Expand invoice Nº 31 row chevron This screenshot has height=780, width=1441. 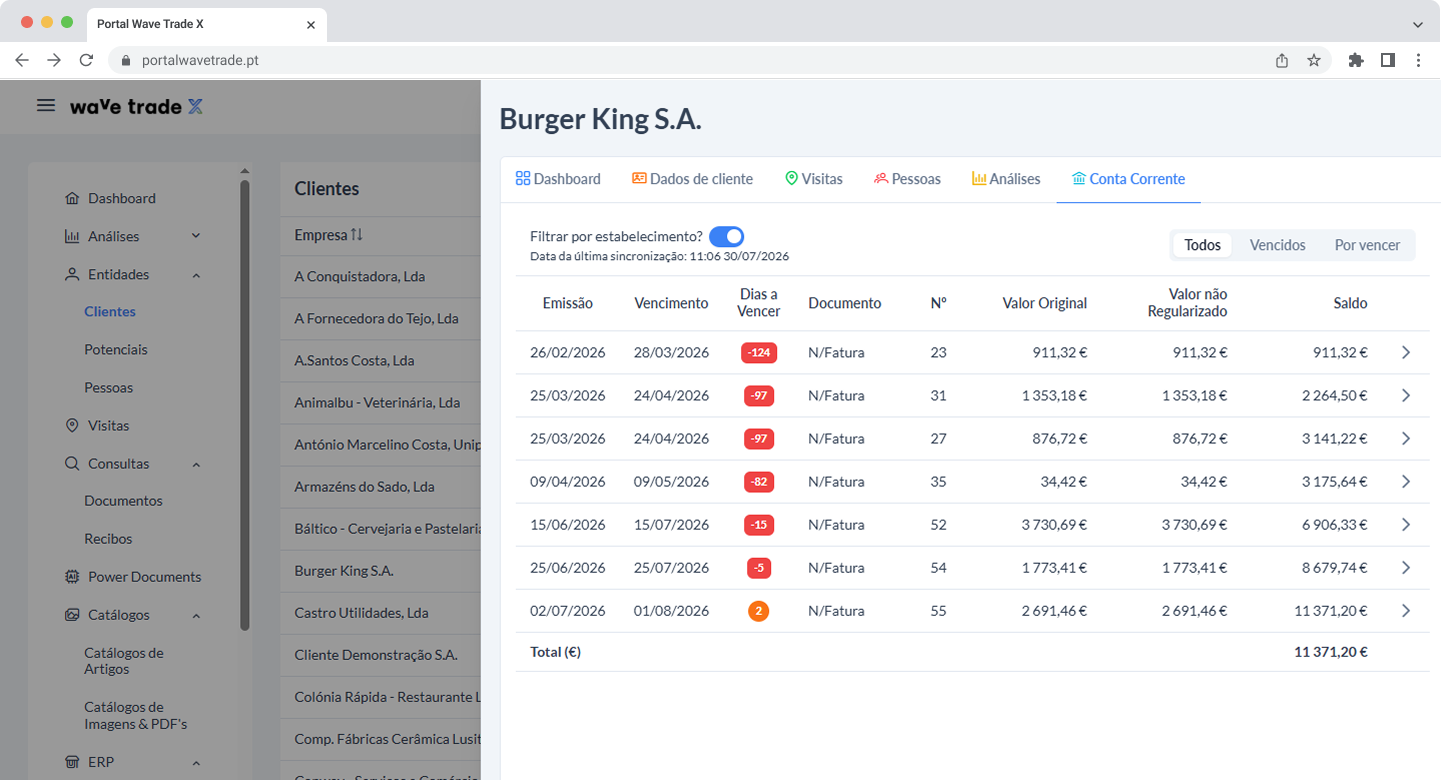tap(1406, 395)
